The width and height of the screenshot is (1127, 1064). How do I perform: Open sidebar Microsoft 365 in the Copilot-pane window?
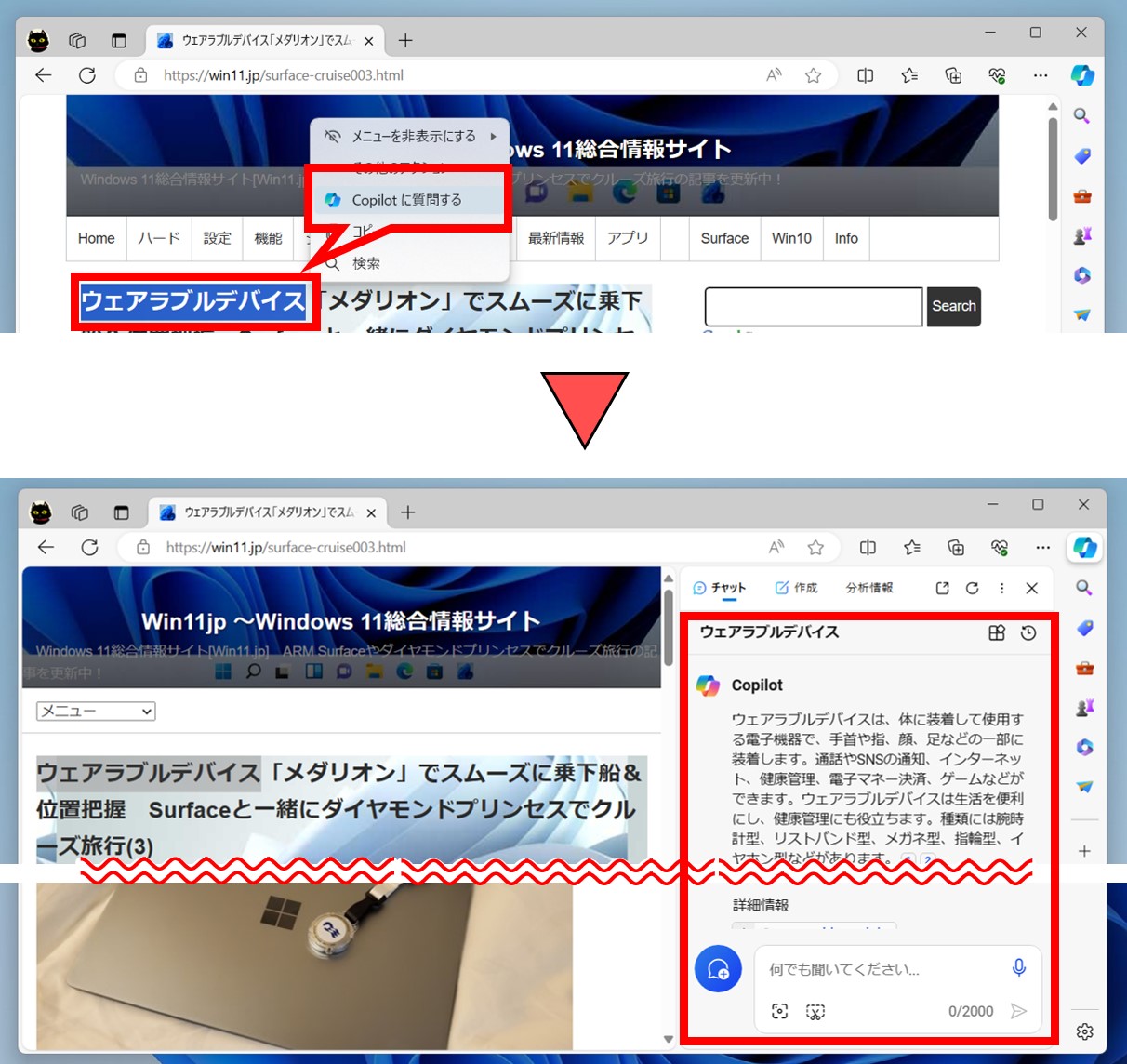tap(1082, 748)
